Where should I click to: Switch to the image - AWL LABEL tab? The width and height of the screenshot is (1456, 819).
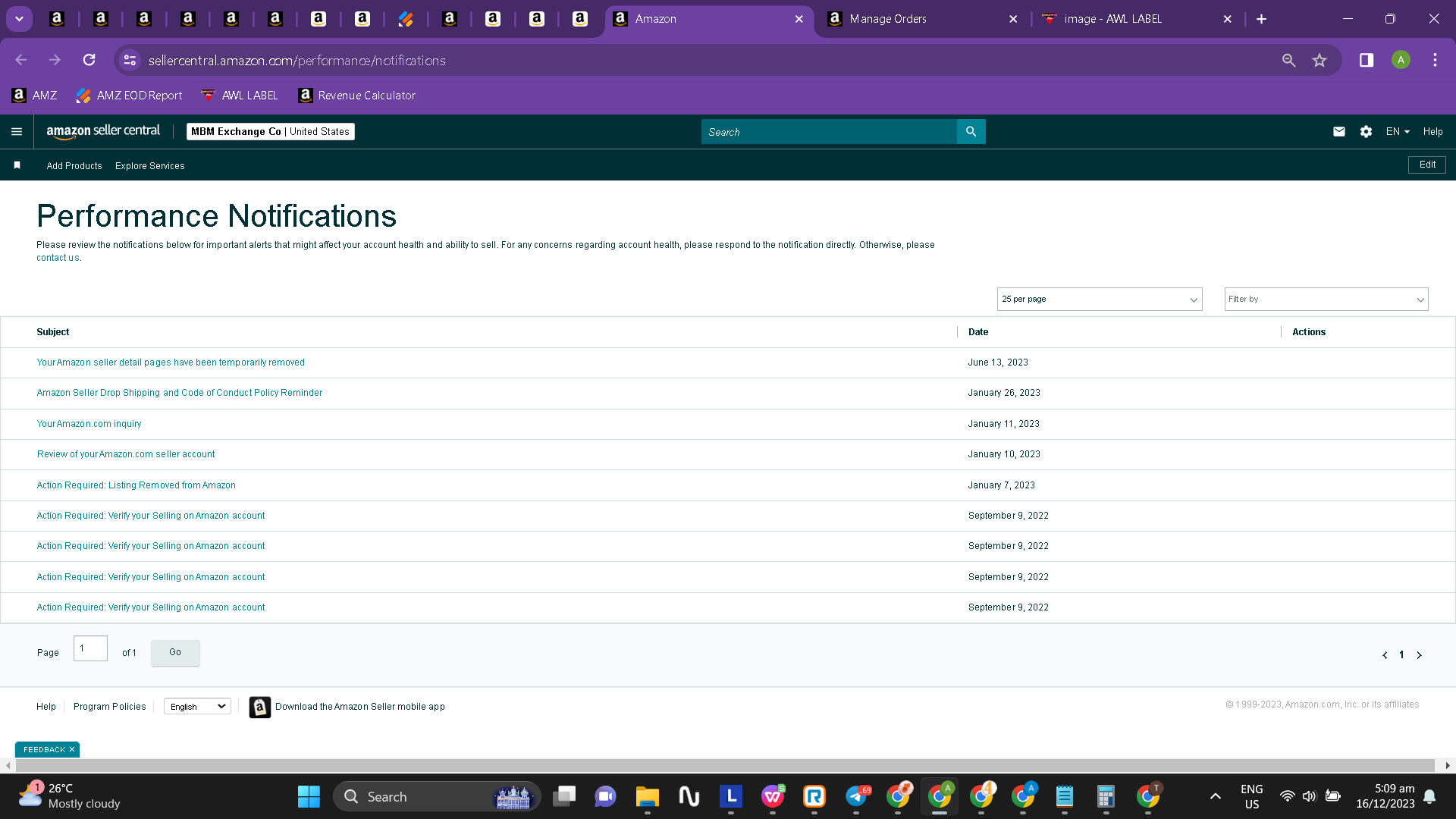(x=1137, y=19)
